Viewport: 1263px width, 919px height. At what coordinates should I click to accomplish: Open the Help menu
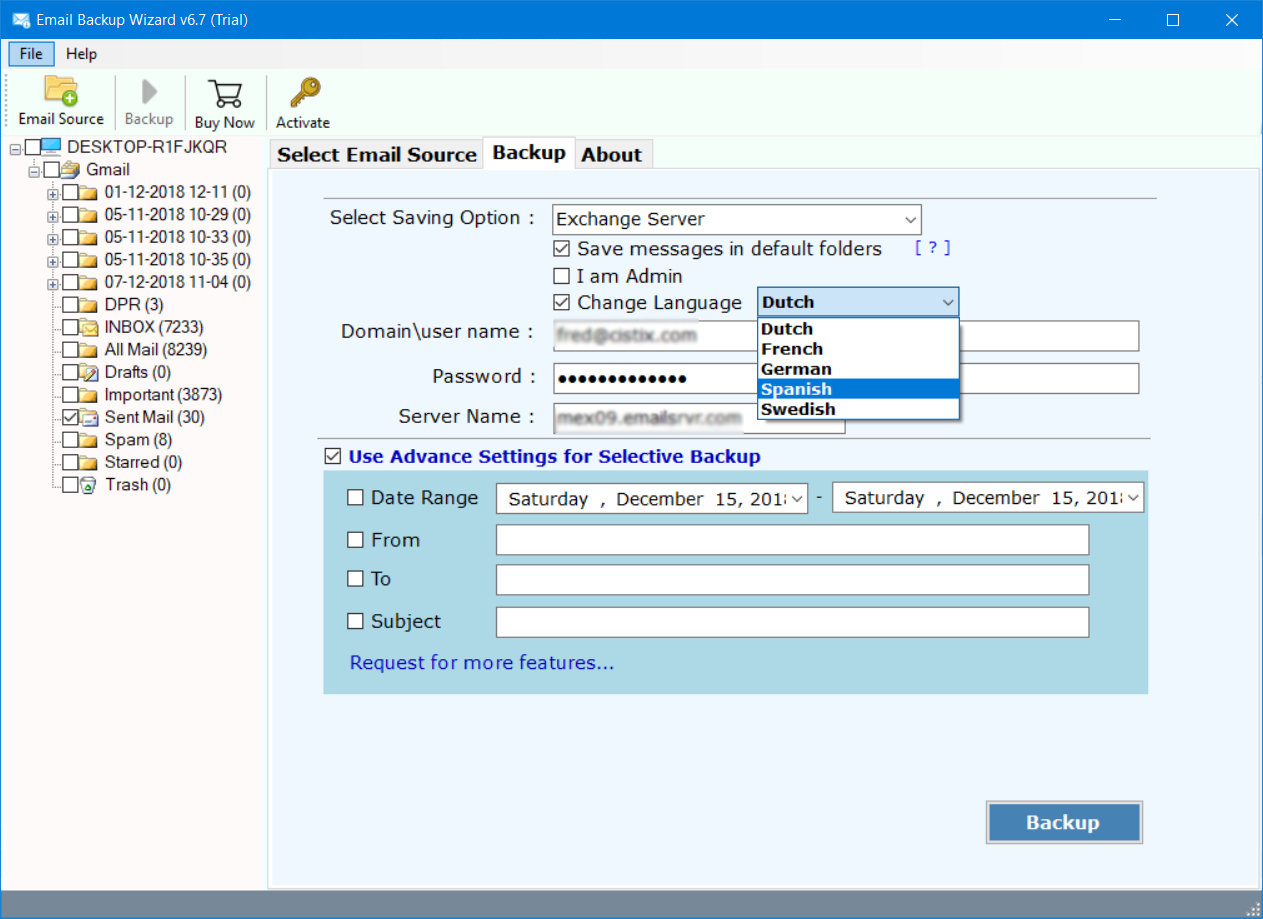click(81, 54)
